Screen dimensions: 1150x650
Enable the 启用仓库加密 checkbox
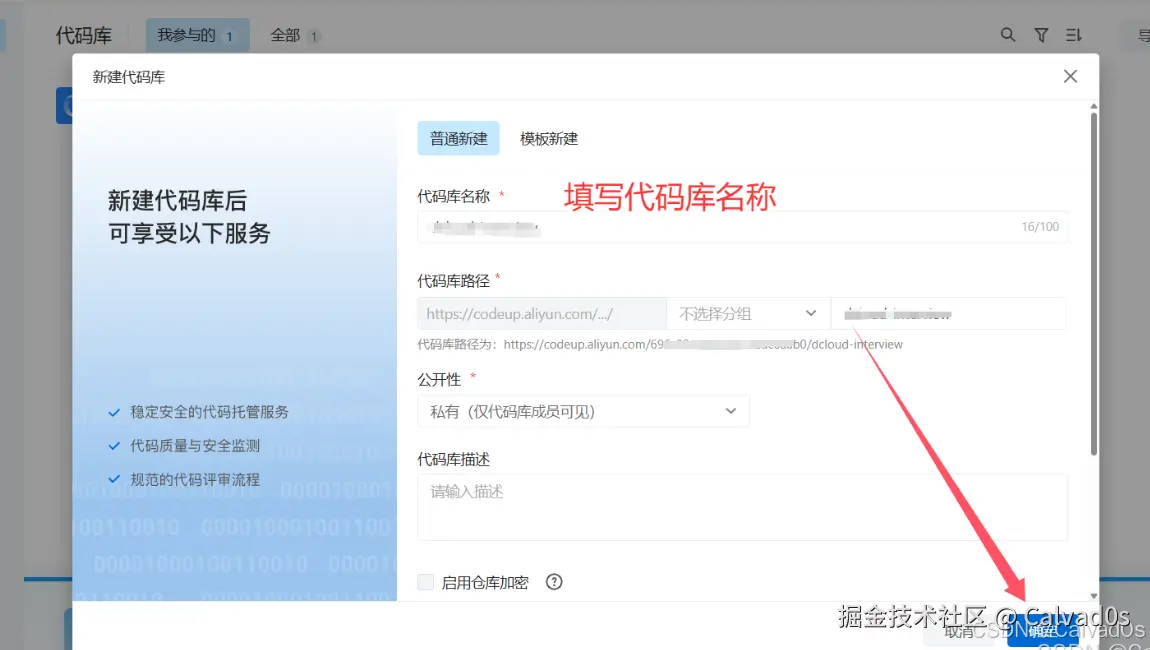[425, 583]
